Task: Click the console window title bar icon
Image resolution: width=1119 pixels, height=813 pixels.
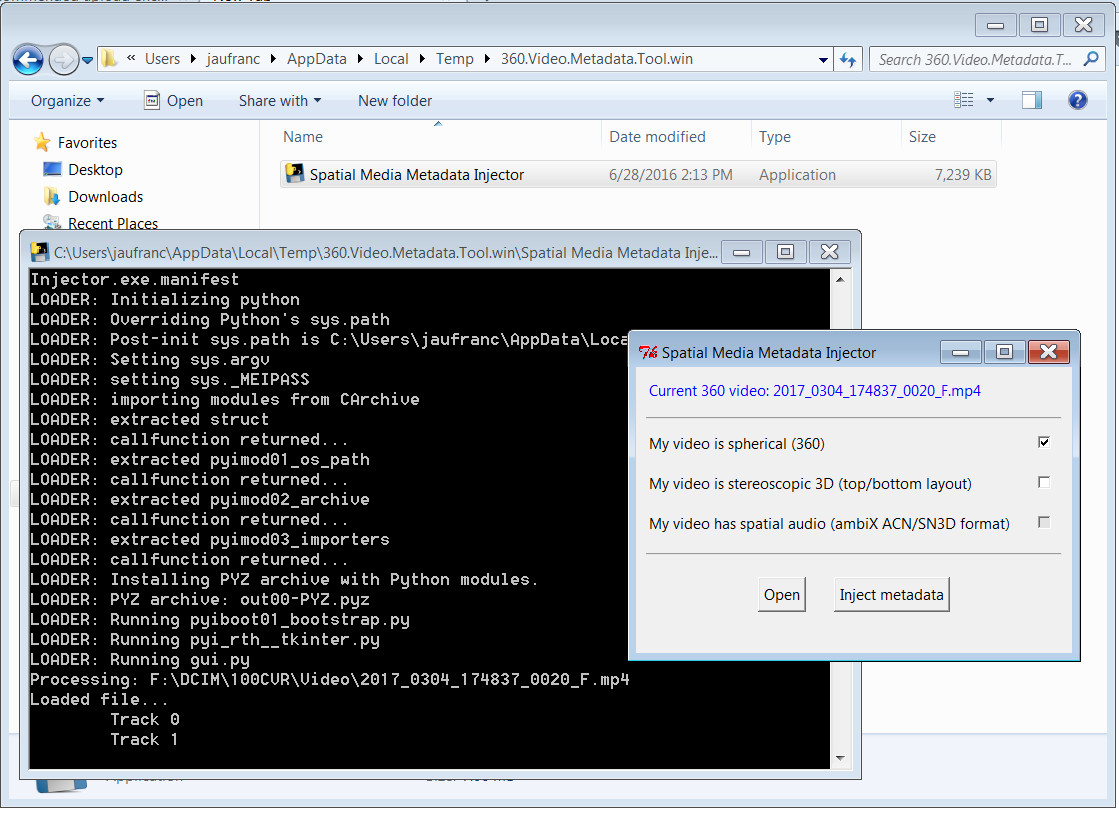Action: pos(40,252)
